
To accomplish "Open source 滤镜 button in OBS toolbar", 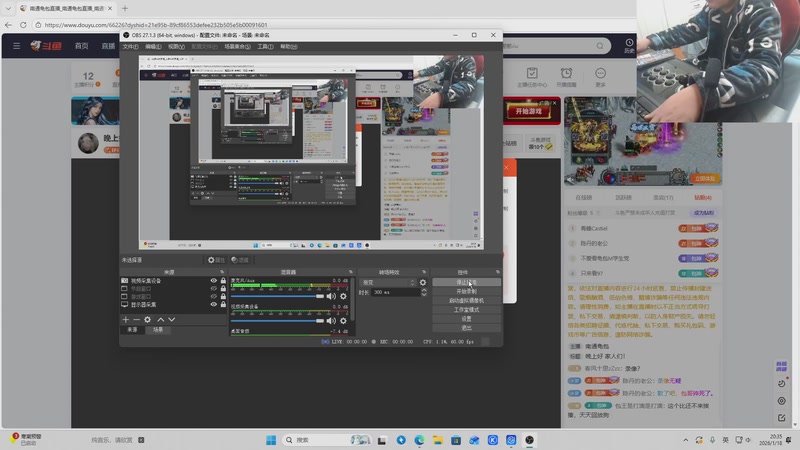I will tap(240, 260).
